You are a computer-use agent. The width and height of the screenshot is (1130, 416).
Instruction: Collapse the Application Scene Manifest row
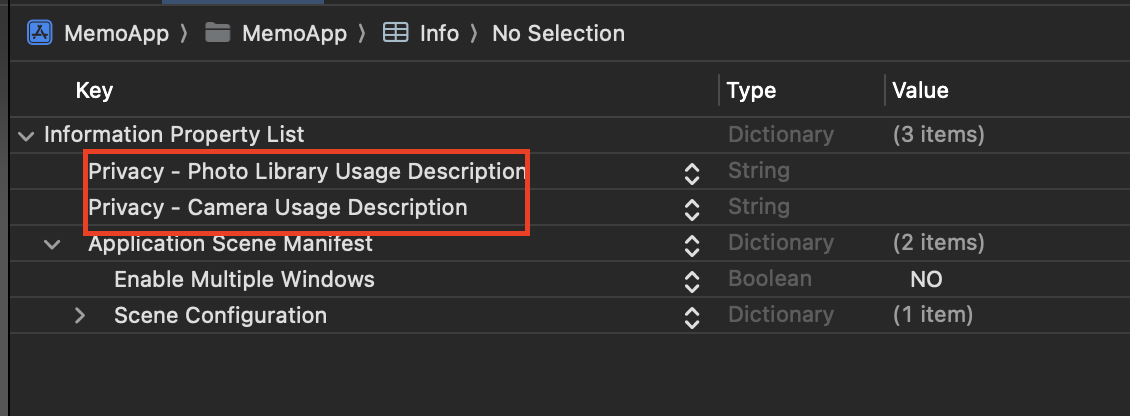pos(52,244)
